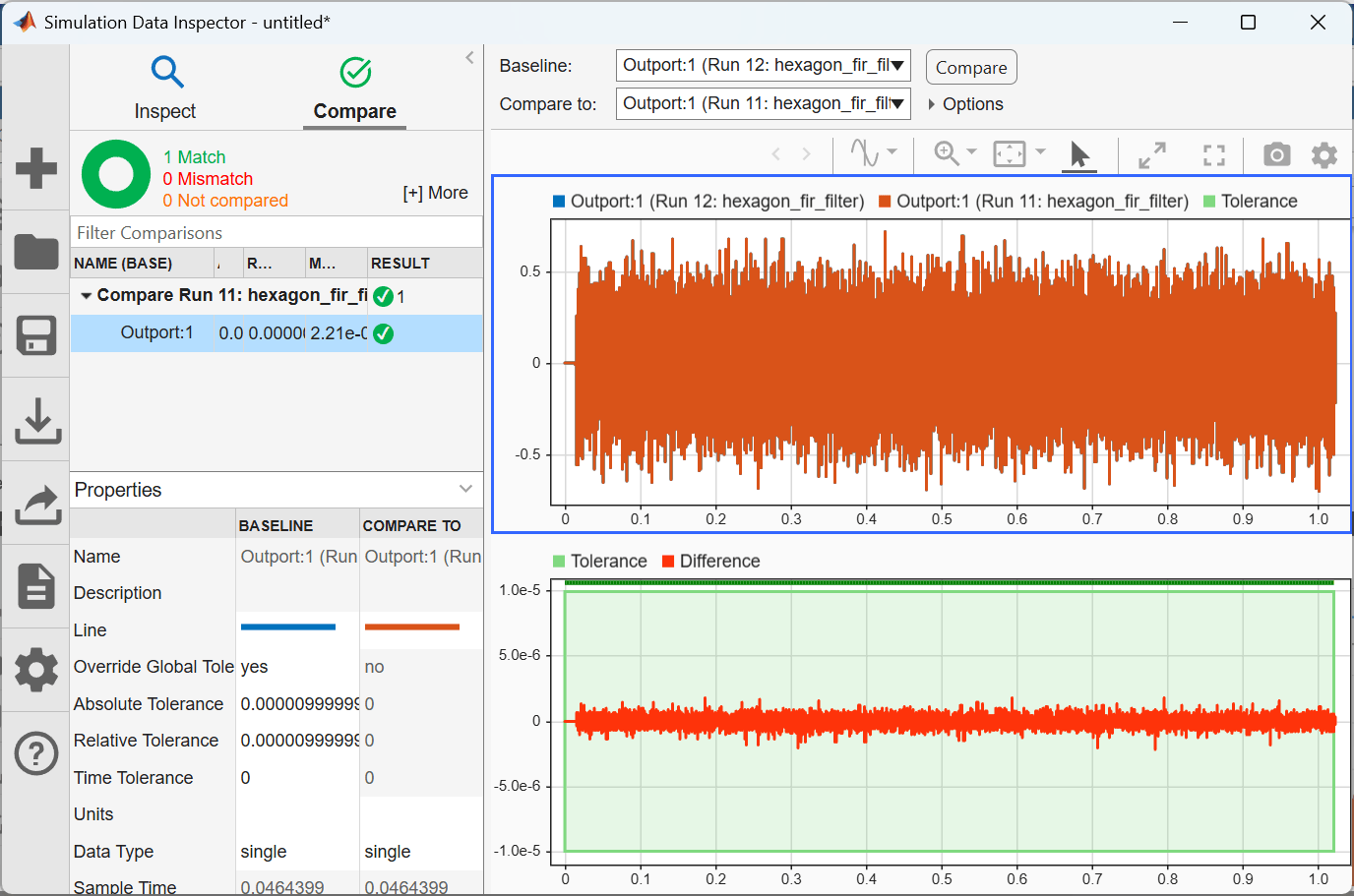Click the Export share arrow icon
Image resolution: width=1354 pixels, height=896 pixels.
point(37,504)
